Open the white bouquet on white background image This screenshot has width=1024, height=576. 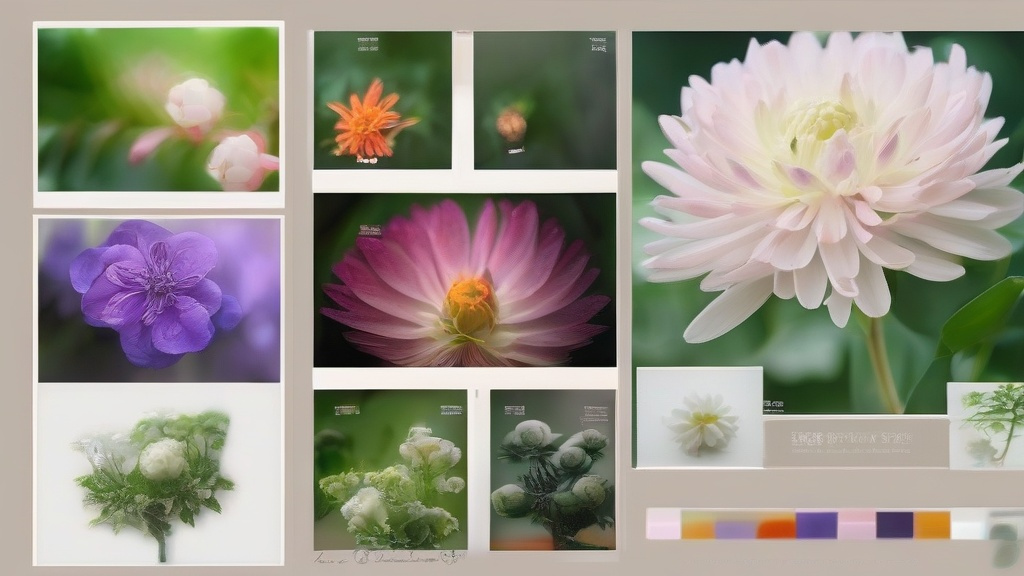click(159, 474)
